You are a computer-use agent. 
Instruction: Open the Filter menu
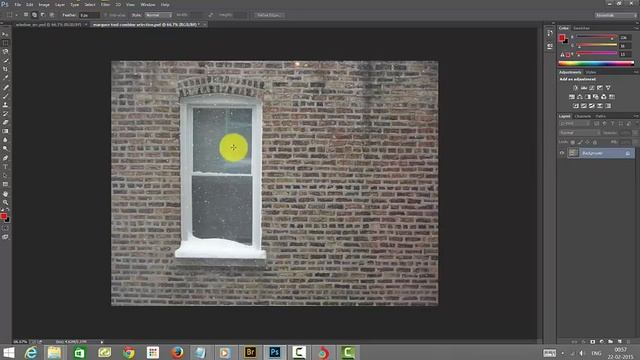[x=105, y=4]
